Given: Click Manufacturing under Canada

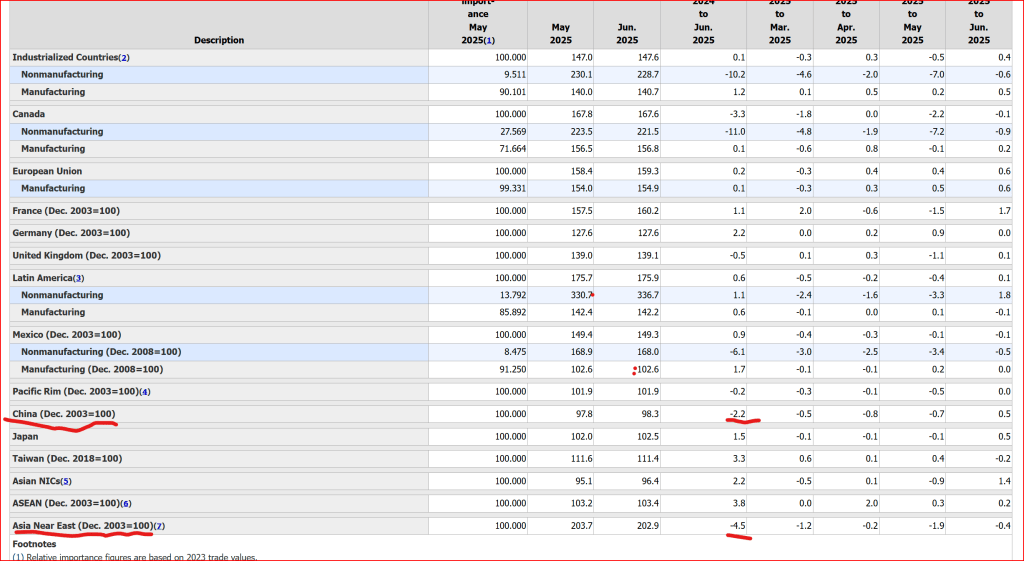Looking at the screenshot, I should tap(53, 149).
